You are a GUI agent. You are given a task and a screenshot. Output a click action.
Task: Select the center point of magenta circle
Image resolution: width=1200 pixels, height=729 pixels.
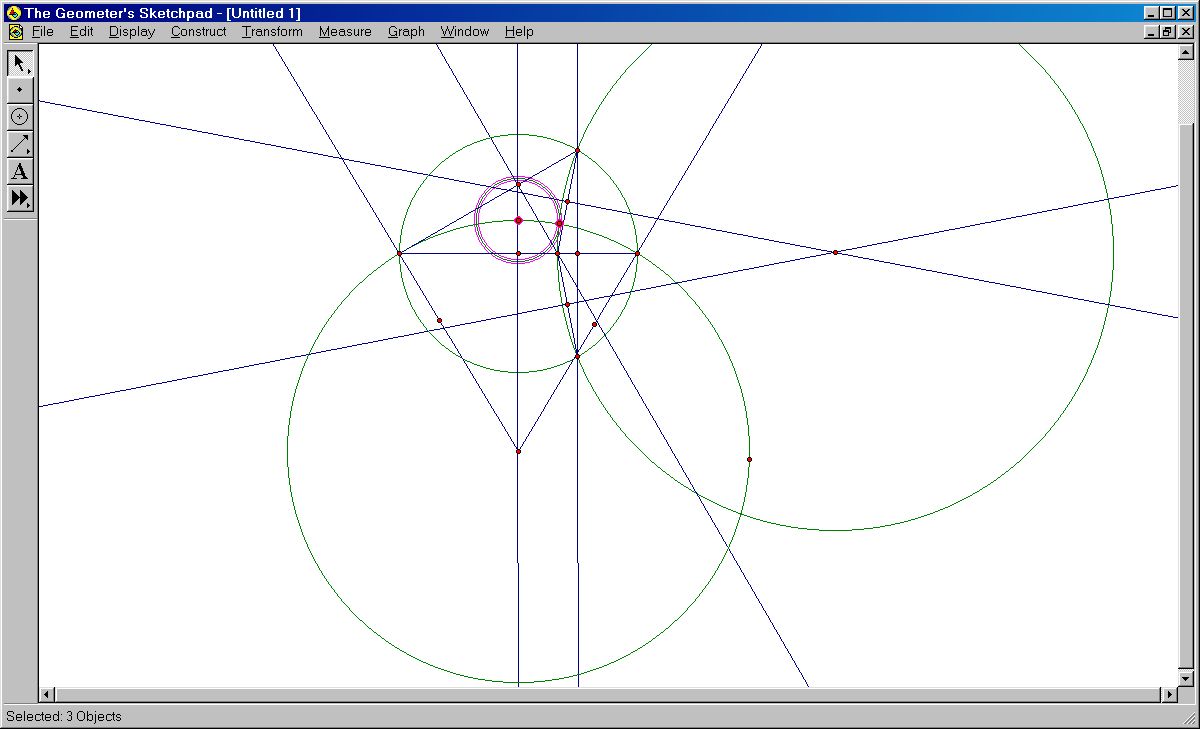518,220
